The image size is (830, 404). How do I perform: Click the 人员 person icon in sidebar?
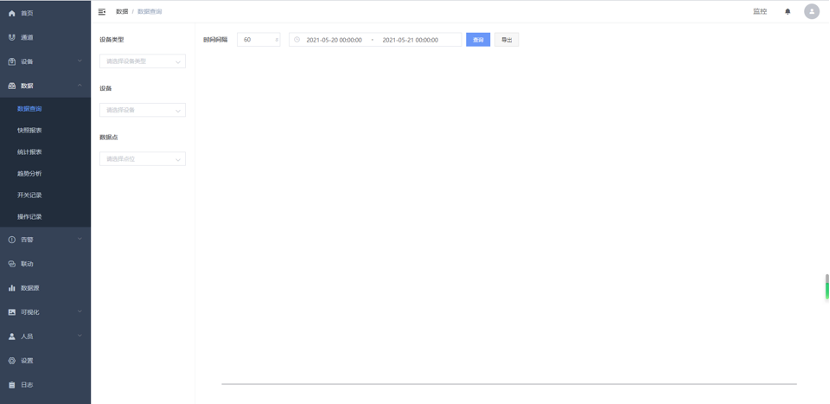coord(12,336)
